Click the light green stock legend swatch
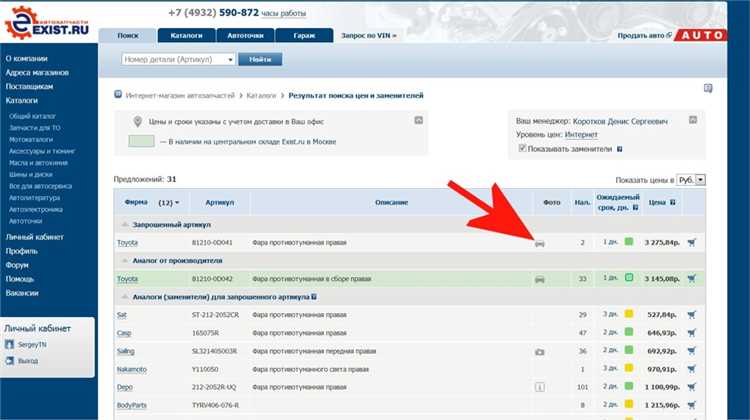This screenshot has height=420, width=750. (141, 141)
